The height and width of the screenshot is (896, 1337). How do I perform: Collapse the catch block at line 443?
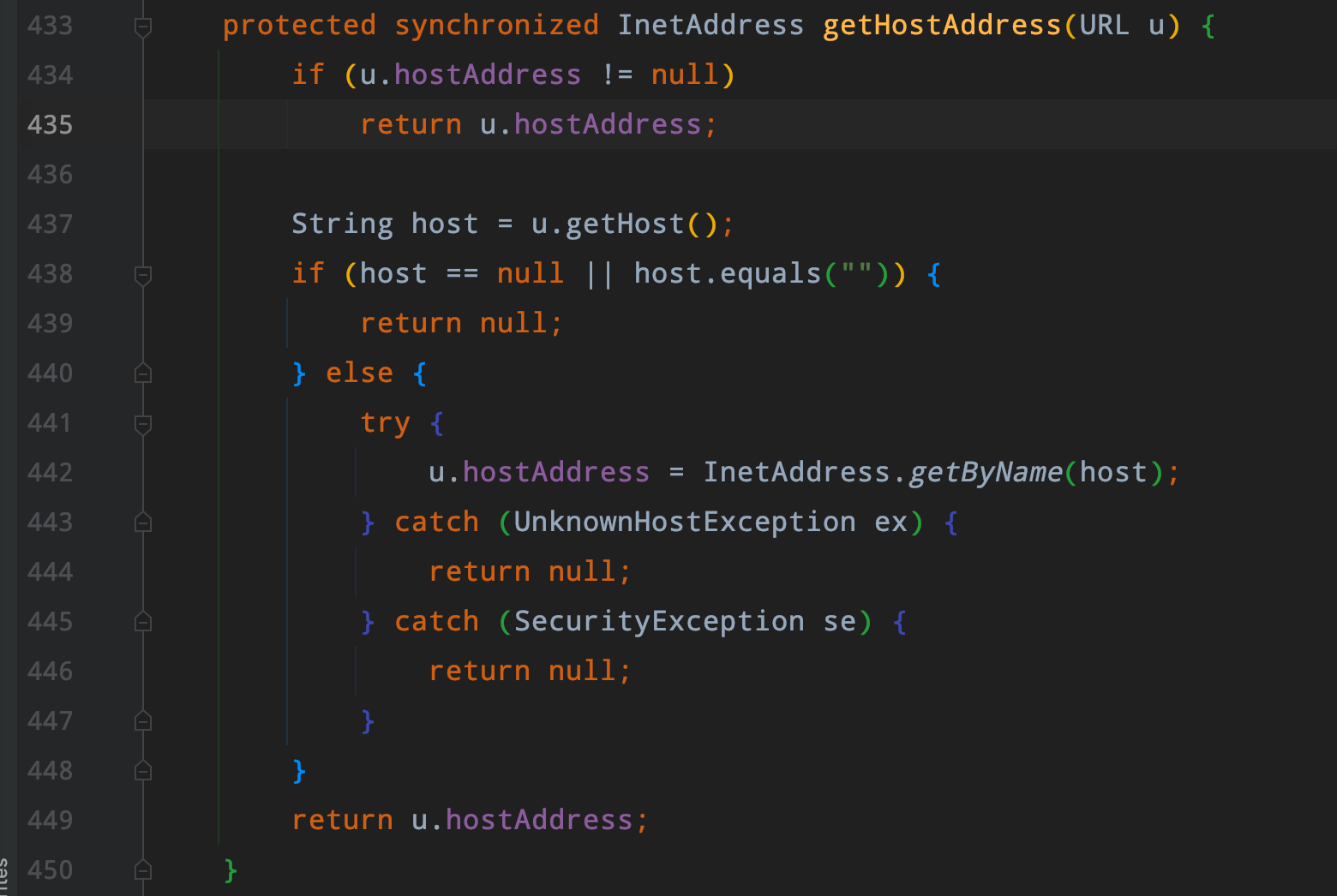coord(142,522)
